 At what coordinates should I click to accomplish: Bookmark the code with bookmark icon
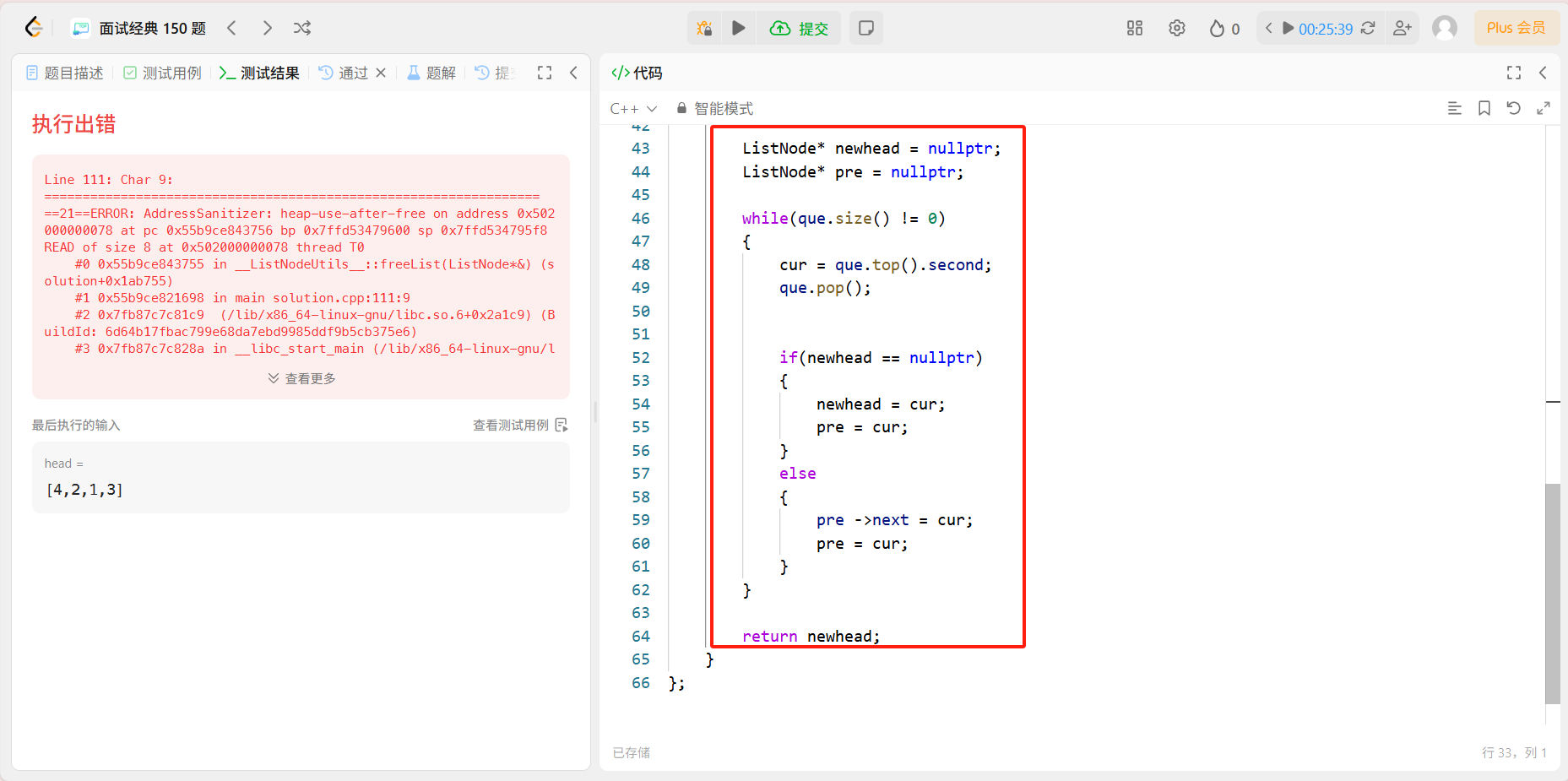click(1484, 108)
